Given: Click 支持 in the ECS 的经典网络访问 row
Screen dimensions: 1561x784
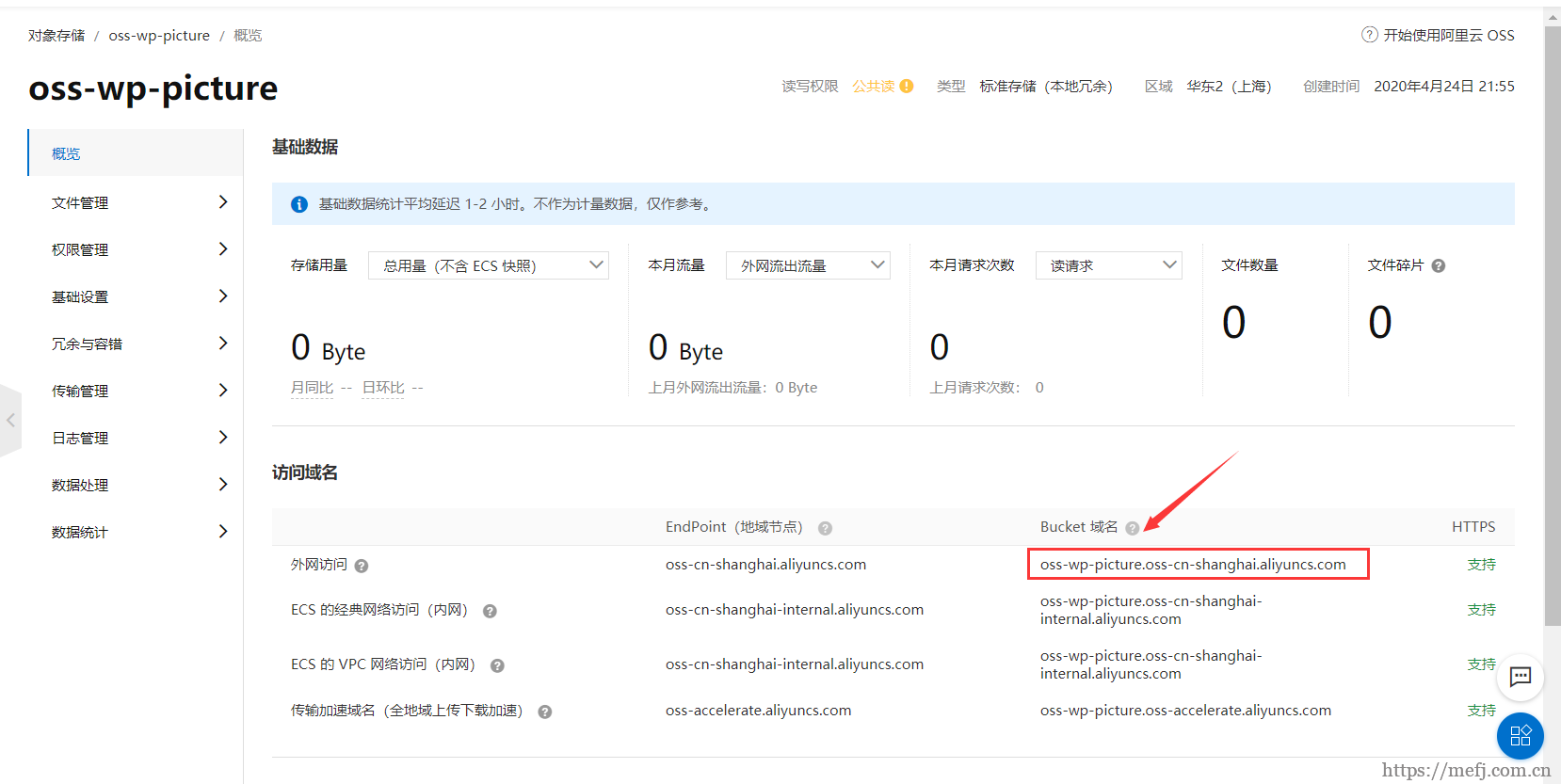Looking at the screenshot, I should click(x=1481, y=610).
